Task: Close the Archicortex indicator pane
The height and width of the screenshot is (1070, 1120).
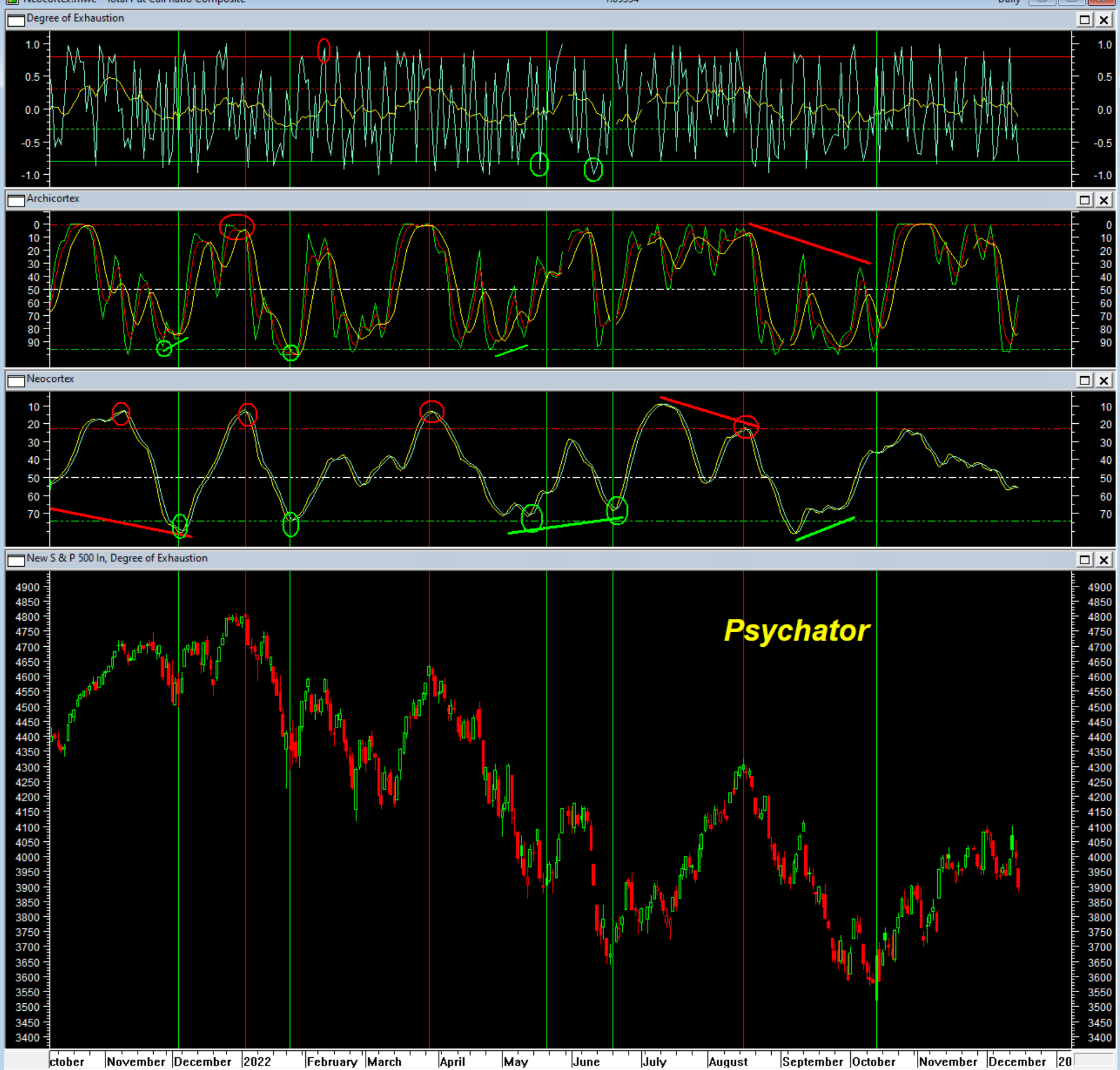Action: tap(1104, 200)
